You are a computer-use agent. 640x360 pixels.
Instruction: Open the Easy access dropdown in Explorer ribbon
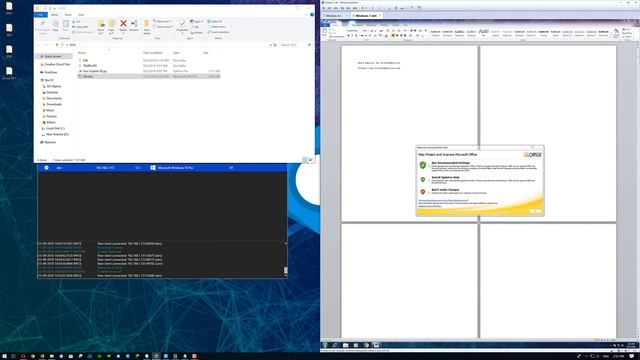pyautogui.click(x=163, y=27)
